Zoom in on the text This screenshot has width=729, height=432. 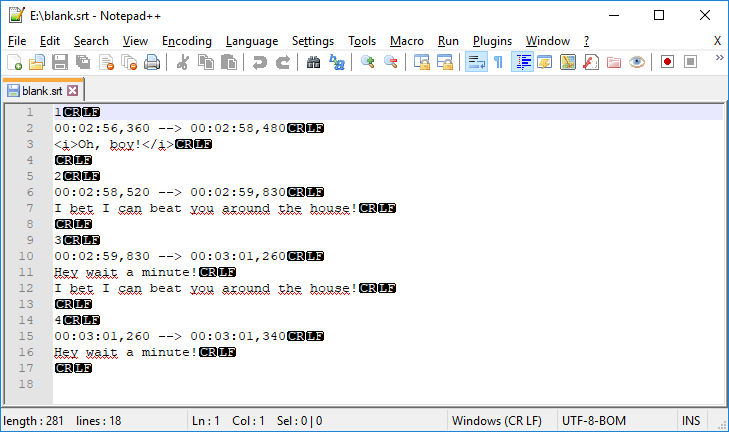pos(367,62)
